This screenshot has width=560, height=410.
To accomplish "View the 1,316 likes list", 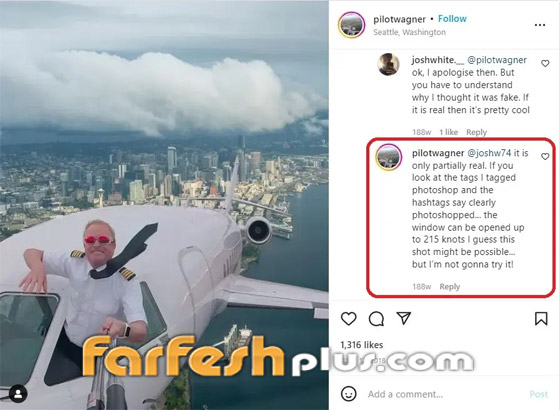I will (x=361, y=345).
